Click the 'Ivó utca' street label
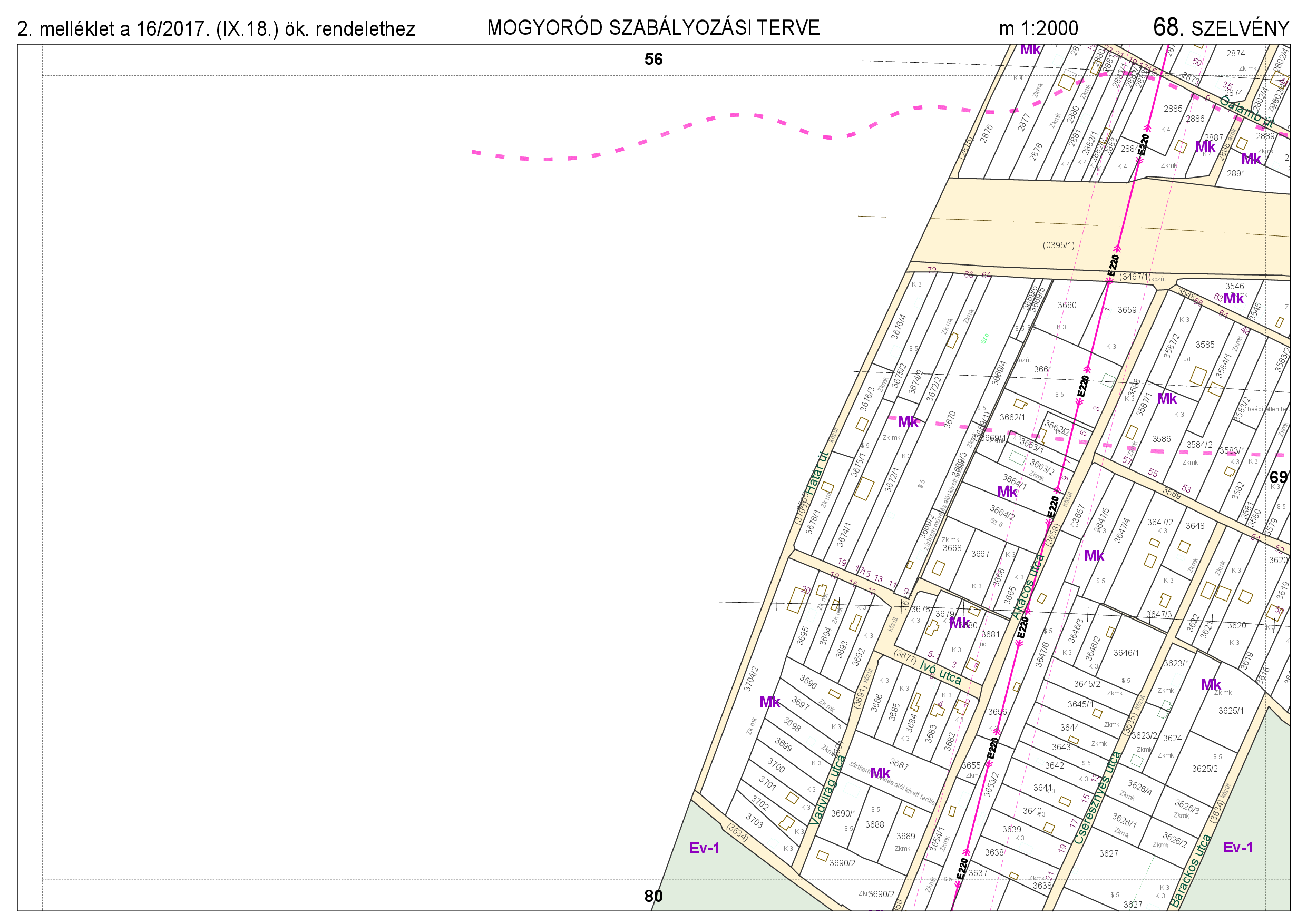Viewport: 1307px width, 924px height. coord(940,673)
